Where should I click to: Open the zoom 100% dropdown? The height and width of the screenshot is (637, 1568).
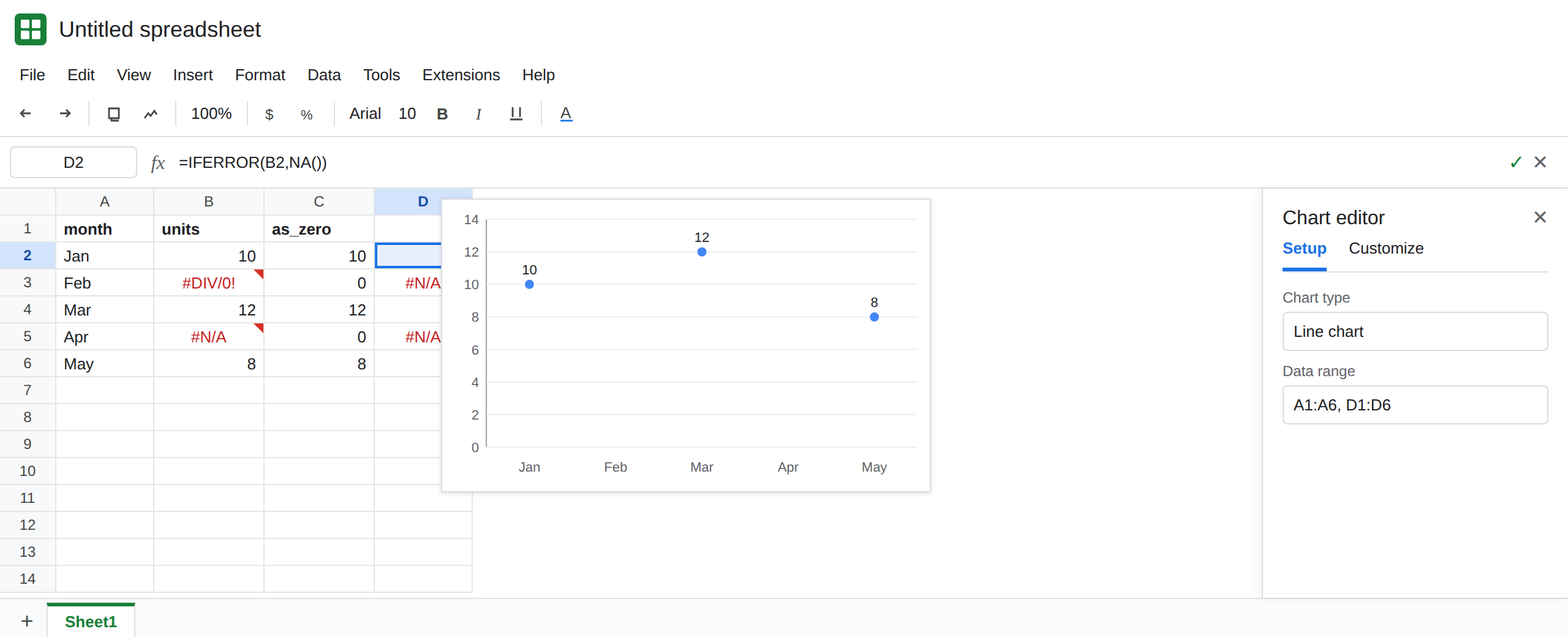pos(211,114)
